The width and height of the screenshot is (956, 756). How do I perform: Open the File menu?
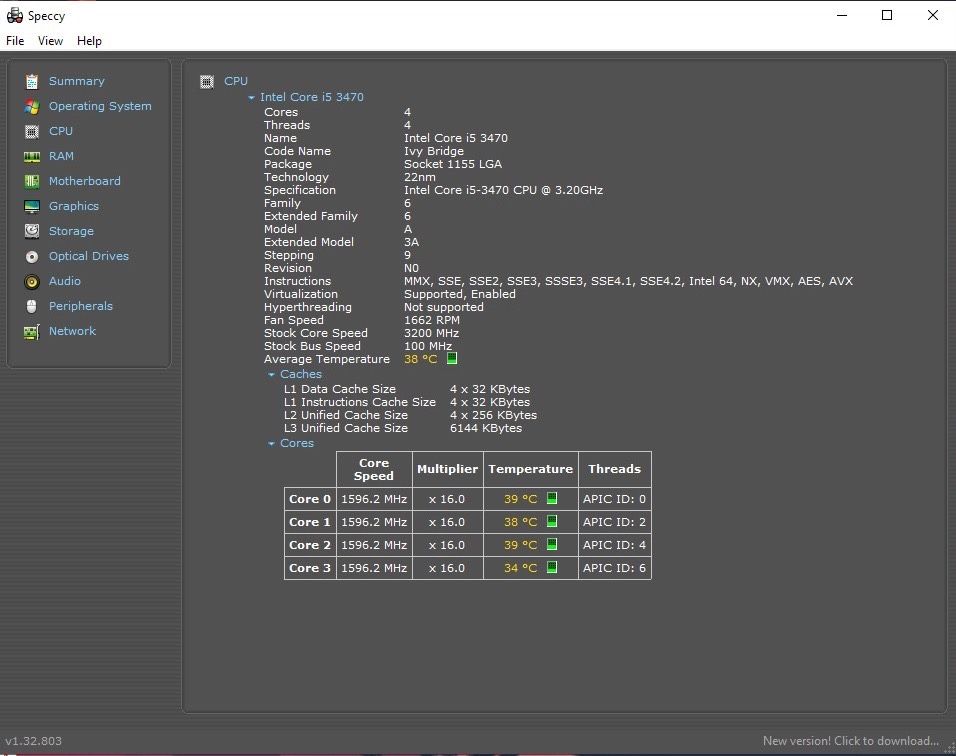tap(15, 41)
